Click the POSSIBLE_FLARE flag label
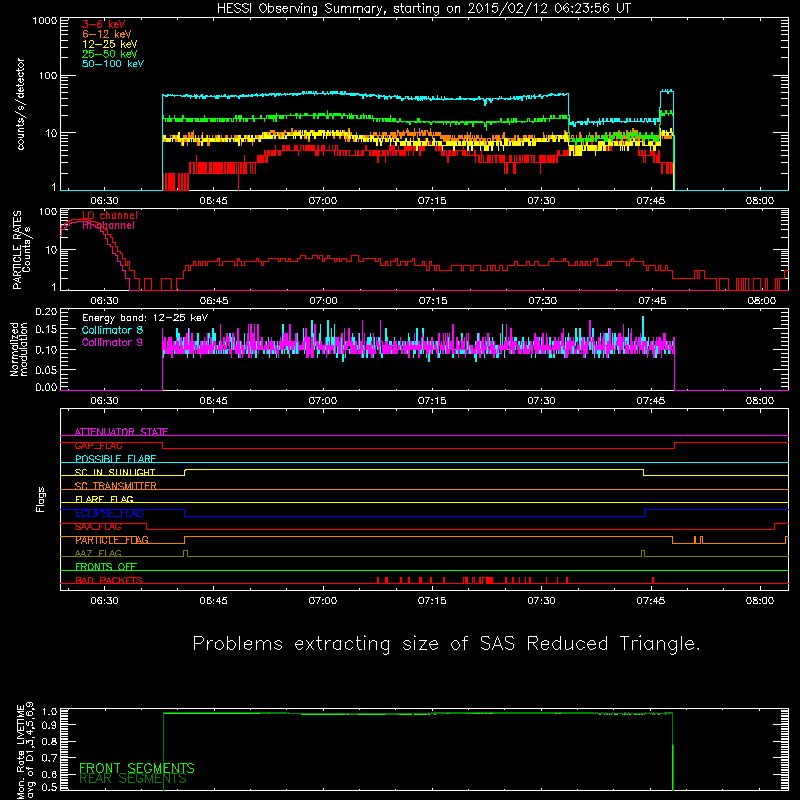The width and height of the screenshot is (800, 800). pos(115,459)
